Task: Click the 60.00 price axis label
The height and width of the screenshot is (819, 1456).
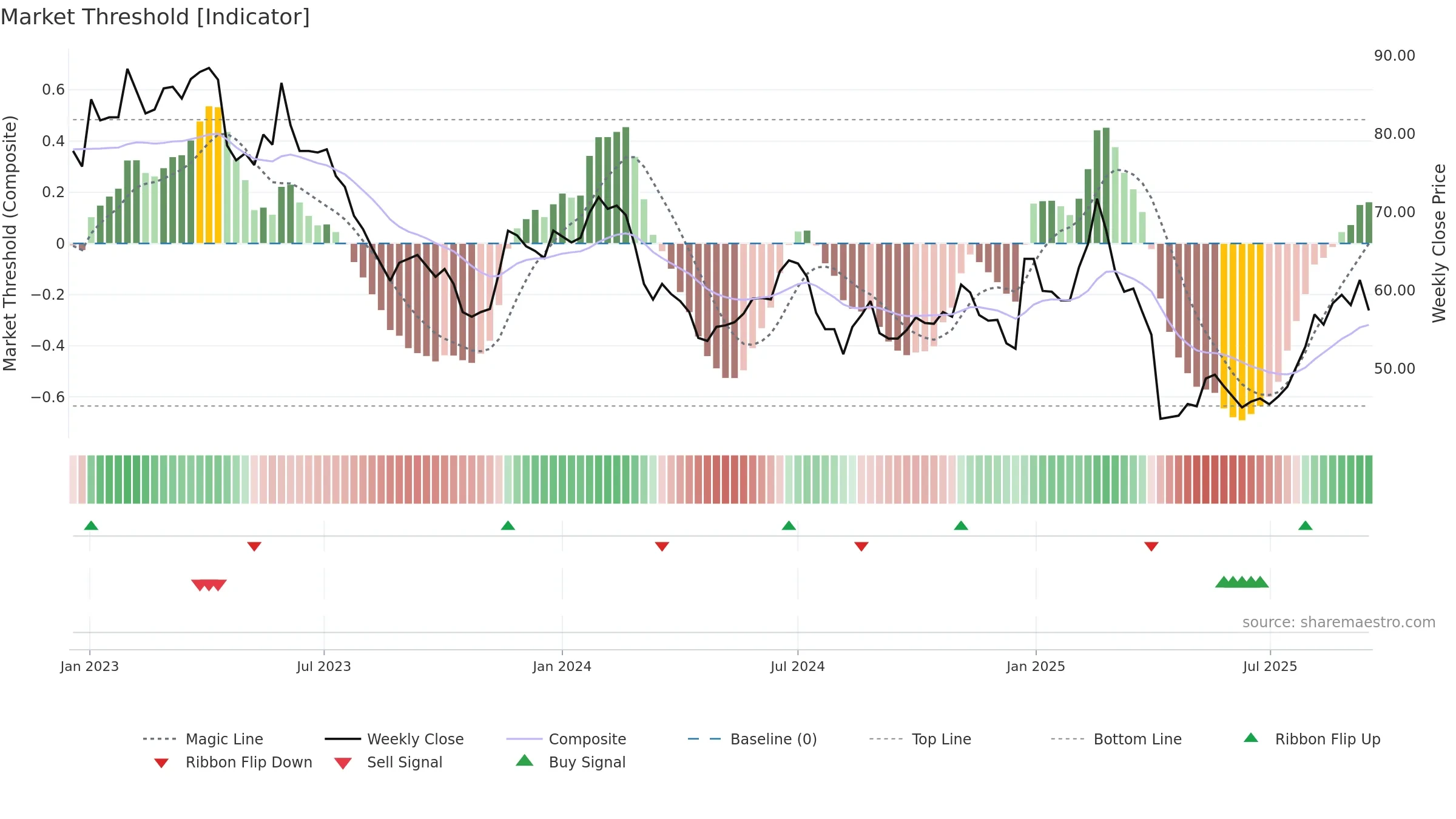Action: (x=1394, y=290)
